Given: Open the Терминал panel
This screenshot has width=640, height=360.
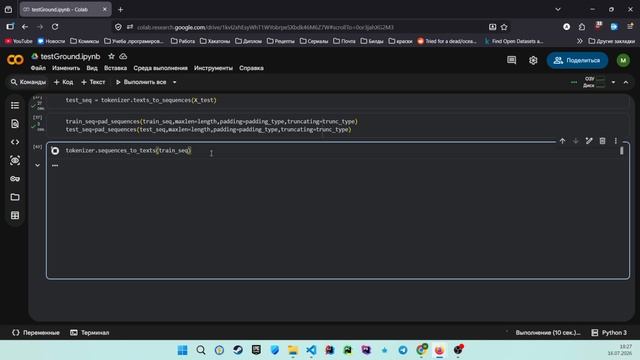Looking at the screenshot, I should 89,333.
